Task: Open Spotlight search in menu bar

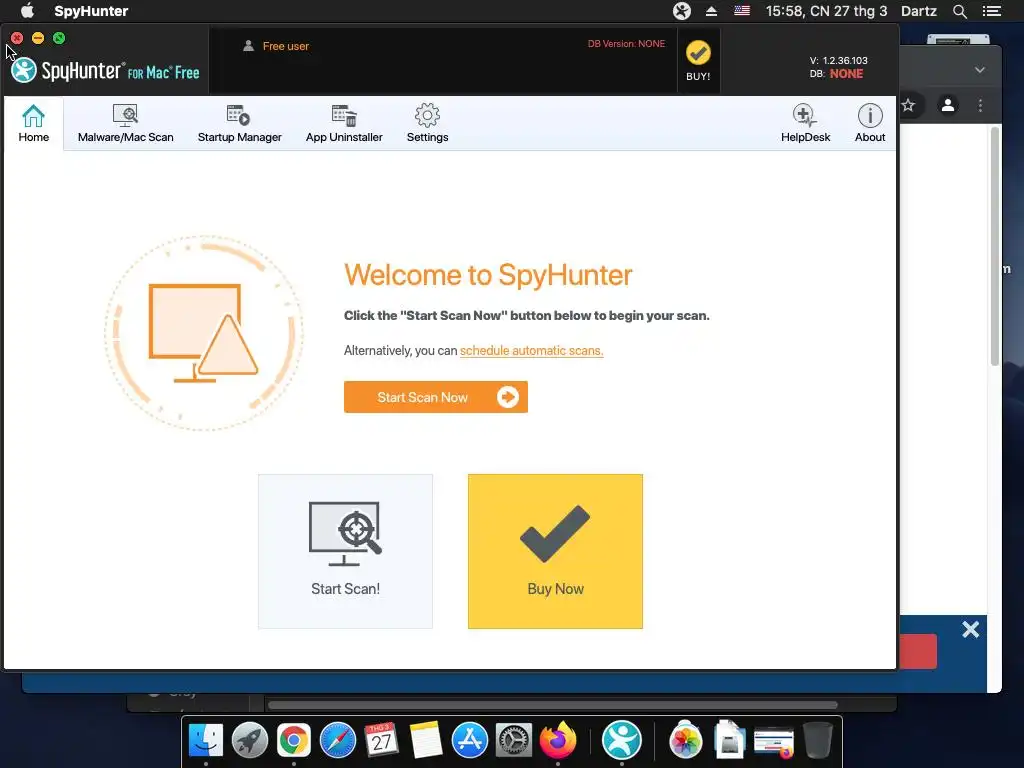Action: 960,11
